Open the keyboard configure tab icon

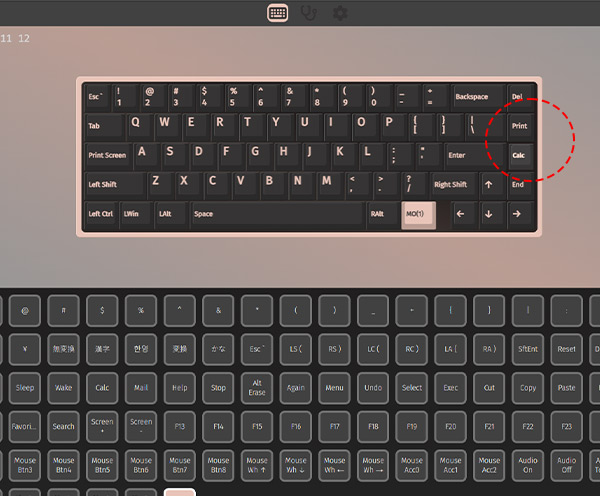277,13
